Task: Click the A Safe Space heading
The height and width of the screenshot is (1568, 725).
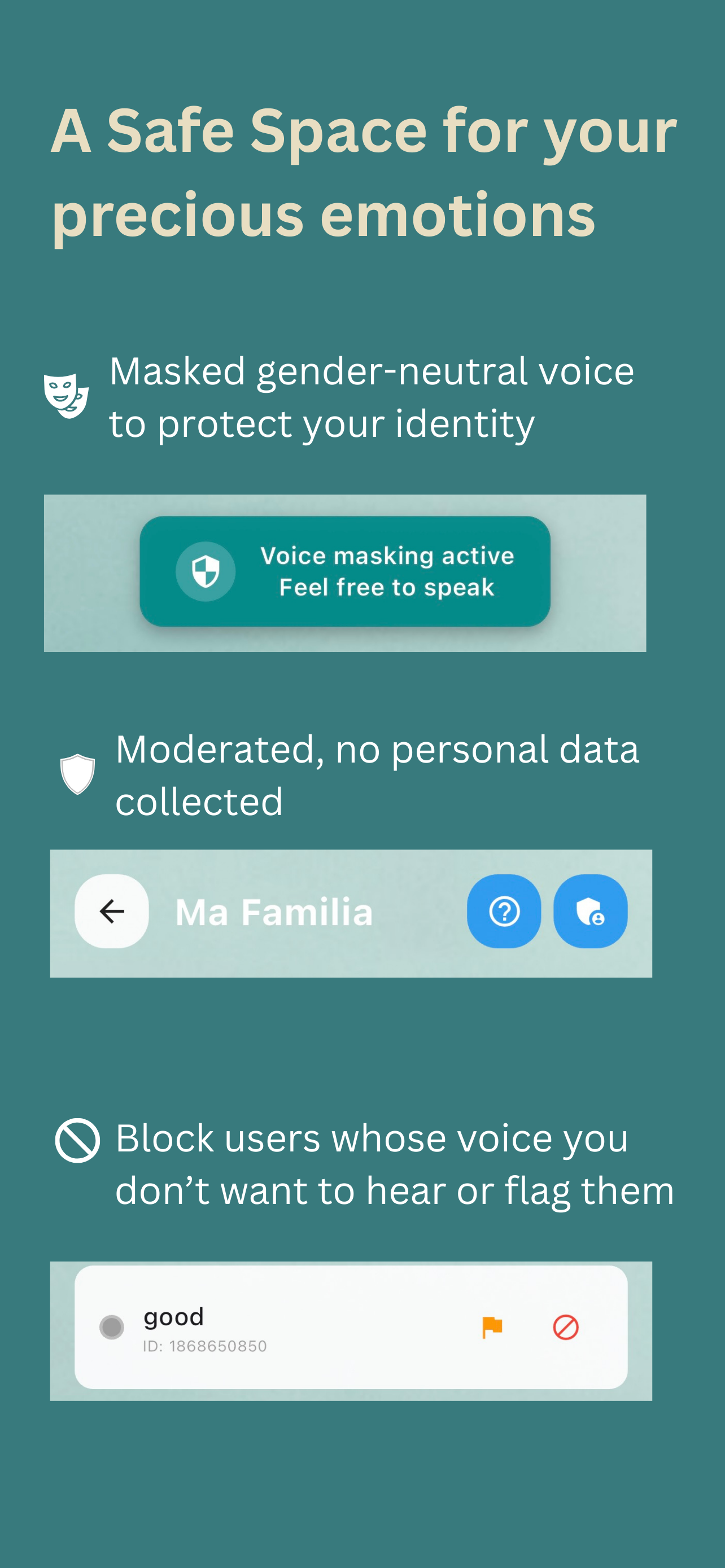Action: click(364, 172)
